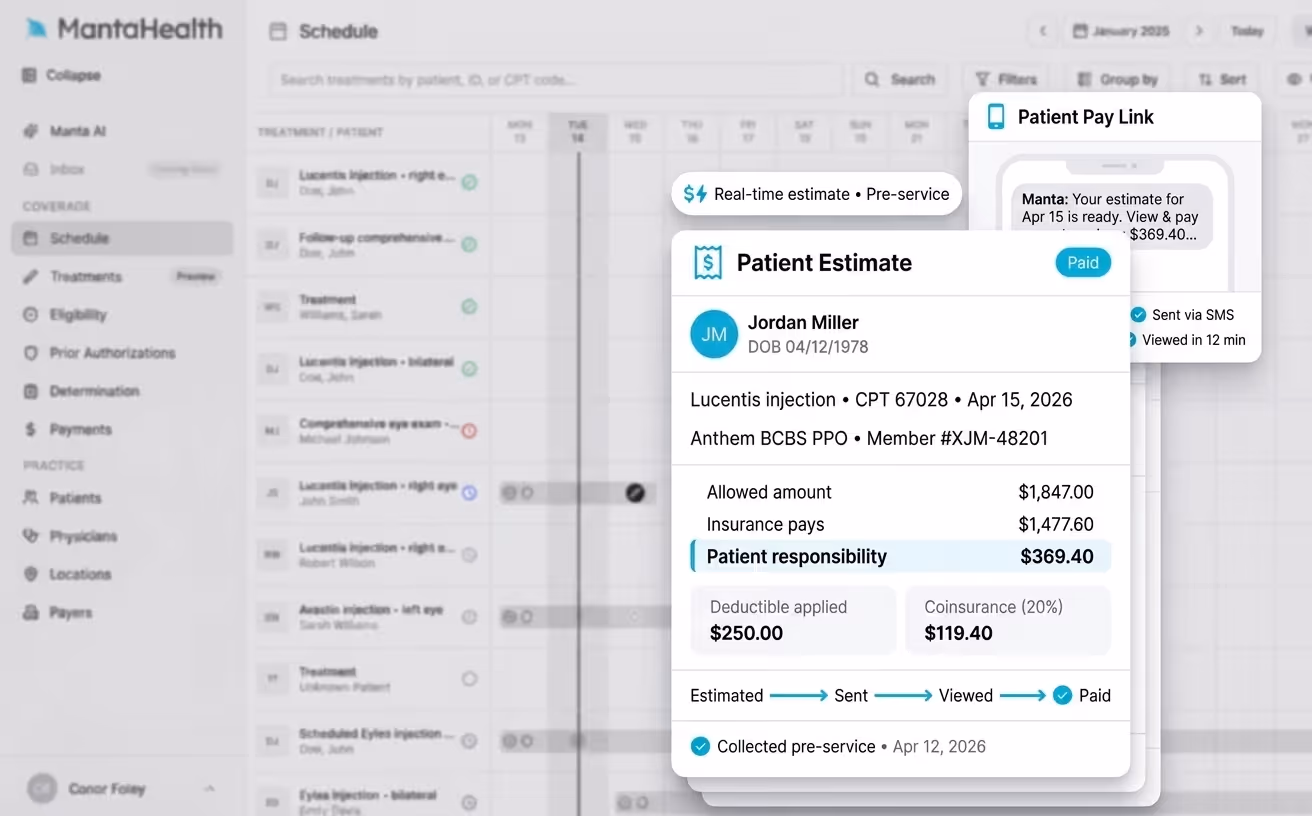The image size is (1312, 816).
Task: Open the Filters menu
Action: click(1006, 79)
